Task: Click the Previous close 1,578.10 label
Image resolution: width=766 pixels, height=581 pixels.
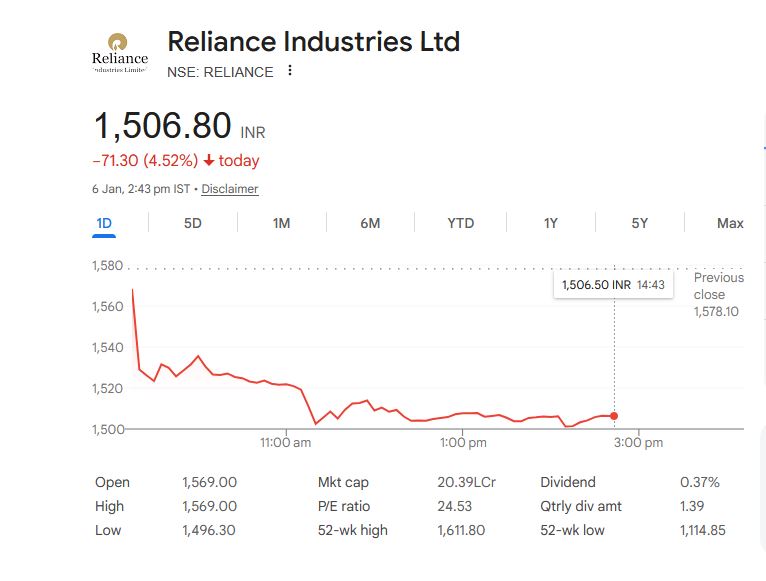Action: point(718,294)
